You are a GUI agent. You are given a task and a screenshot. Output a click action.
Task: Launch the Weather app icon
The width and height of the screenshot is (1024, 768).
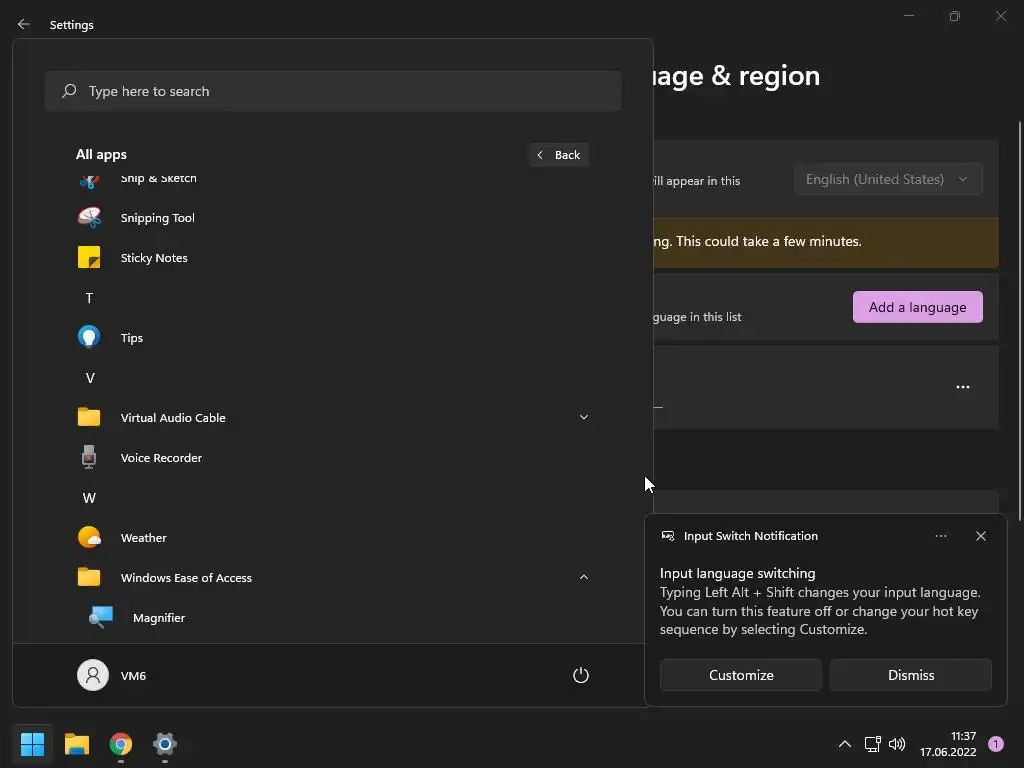(89, 538)
